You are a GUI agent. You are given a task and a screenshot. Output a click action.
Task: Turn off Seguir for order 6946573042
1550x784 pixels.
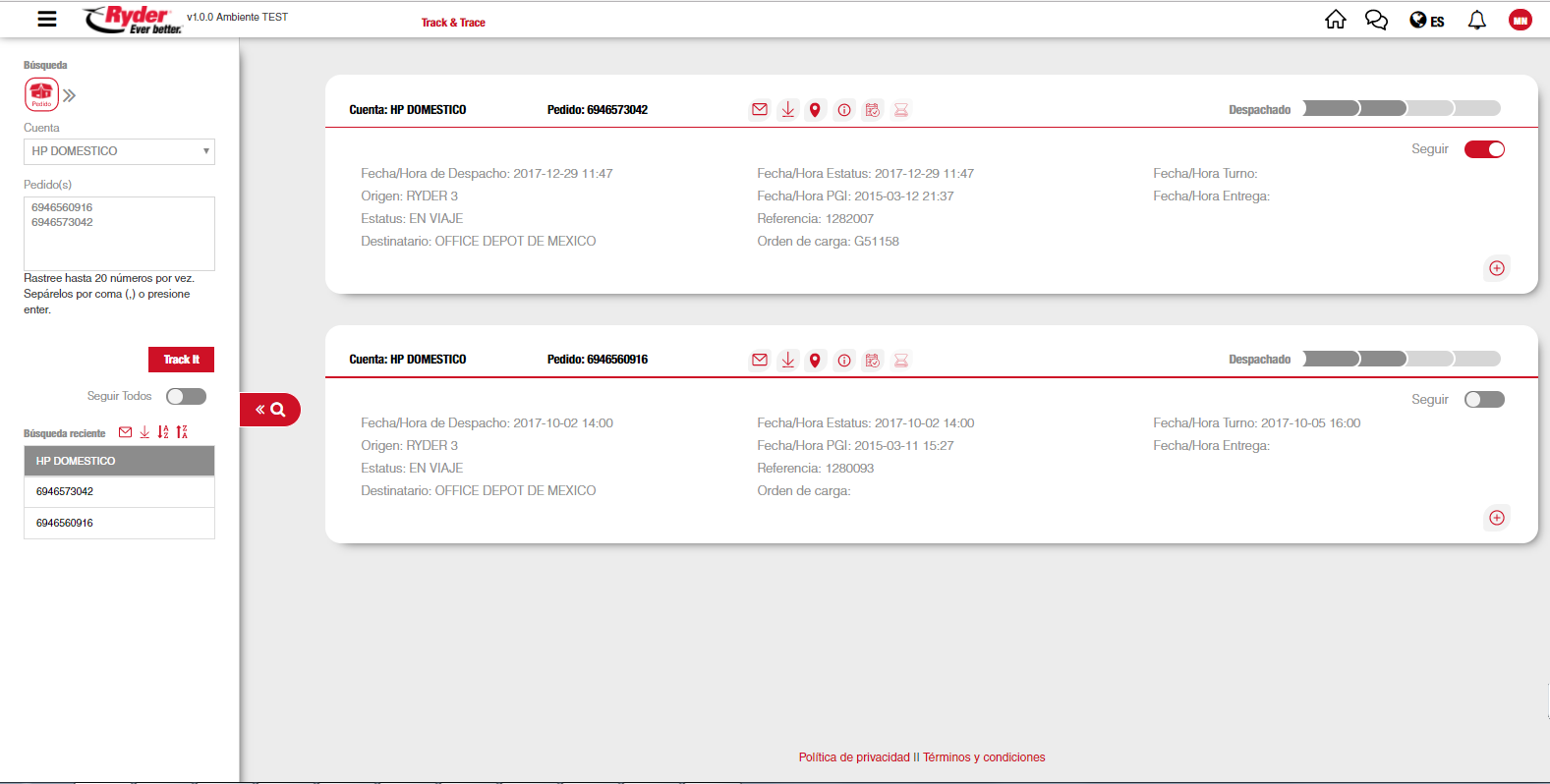click(1484, 149)
